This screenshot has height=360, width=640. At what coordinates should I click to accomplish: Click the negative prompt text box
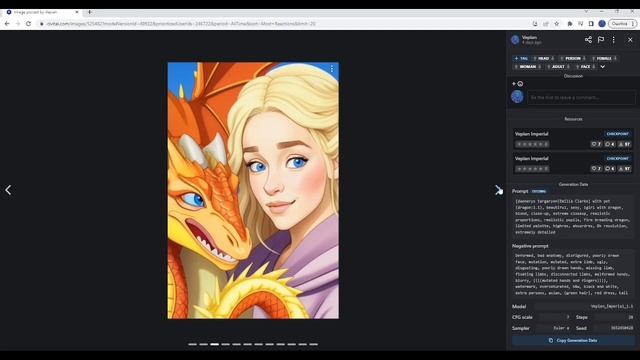[x=573, y=274]
